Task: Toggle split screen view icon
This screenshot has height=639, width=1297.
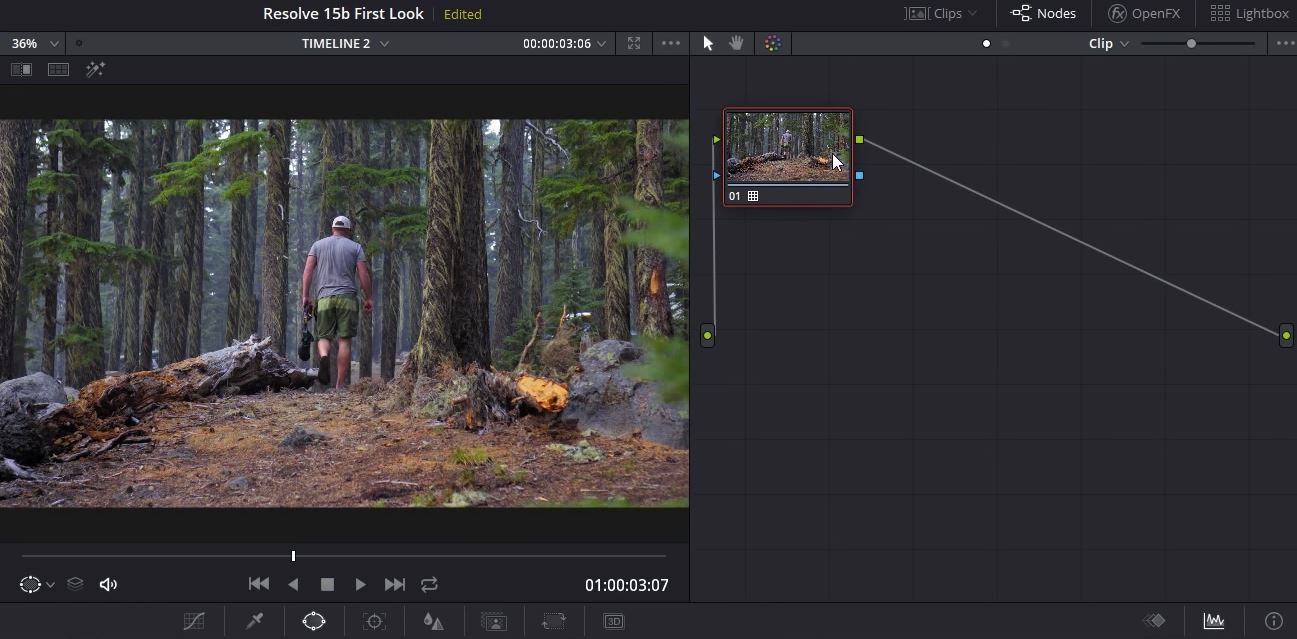Action: point(59,69)
